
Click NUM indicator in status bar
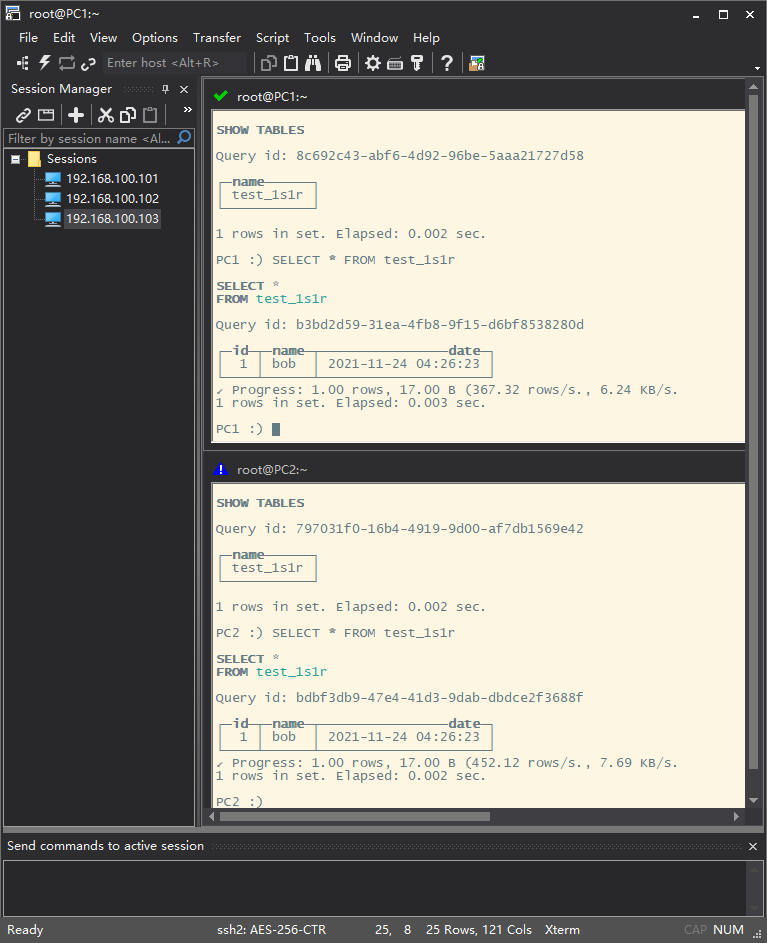coord(728,930)
